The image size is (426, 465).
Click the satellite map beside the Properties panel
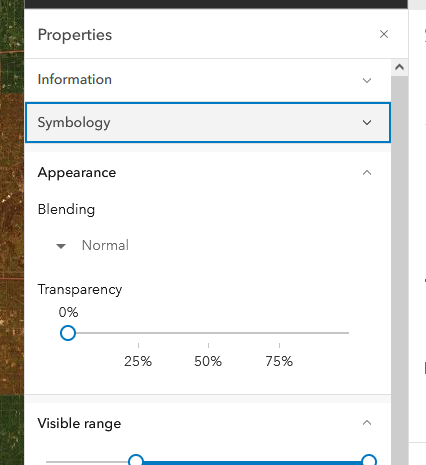click(x=12, y=233)
